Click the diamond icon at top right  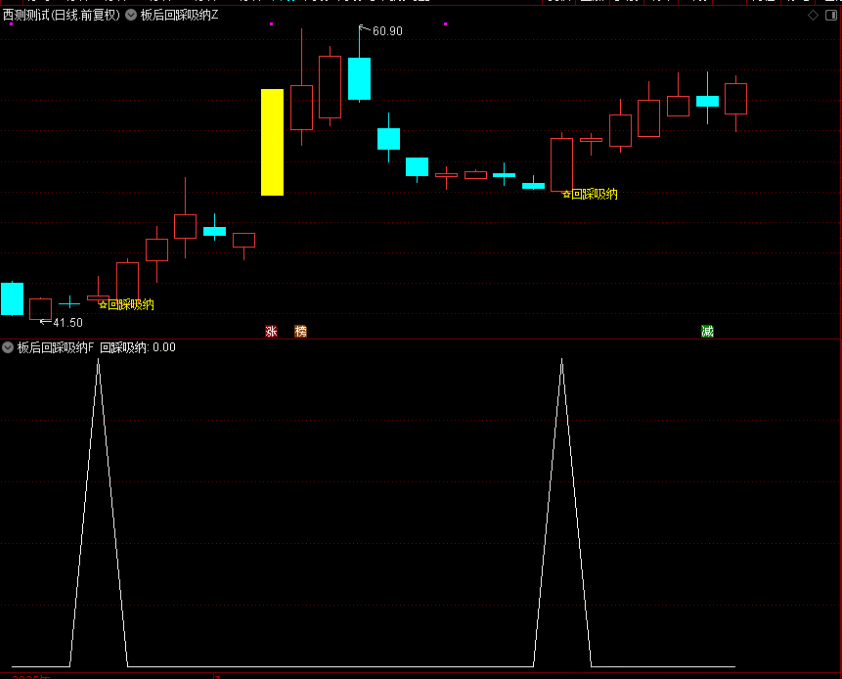pyautogui.click(x=813, y=15)
